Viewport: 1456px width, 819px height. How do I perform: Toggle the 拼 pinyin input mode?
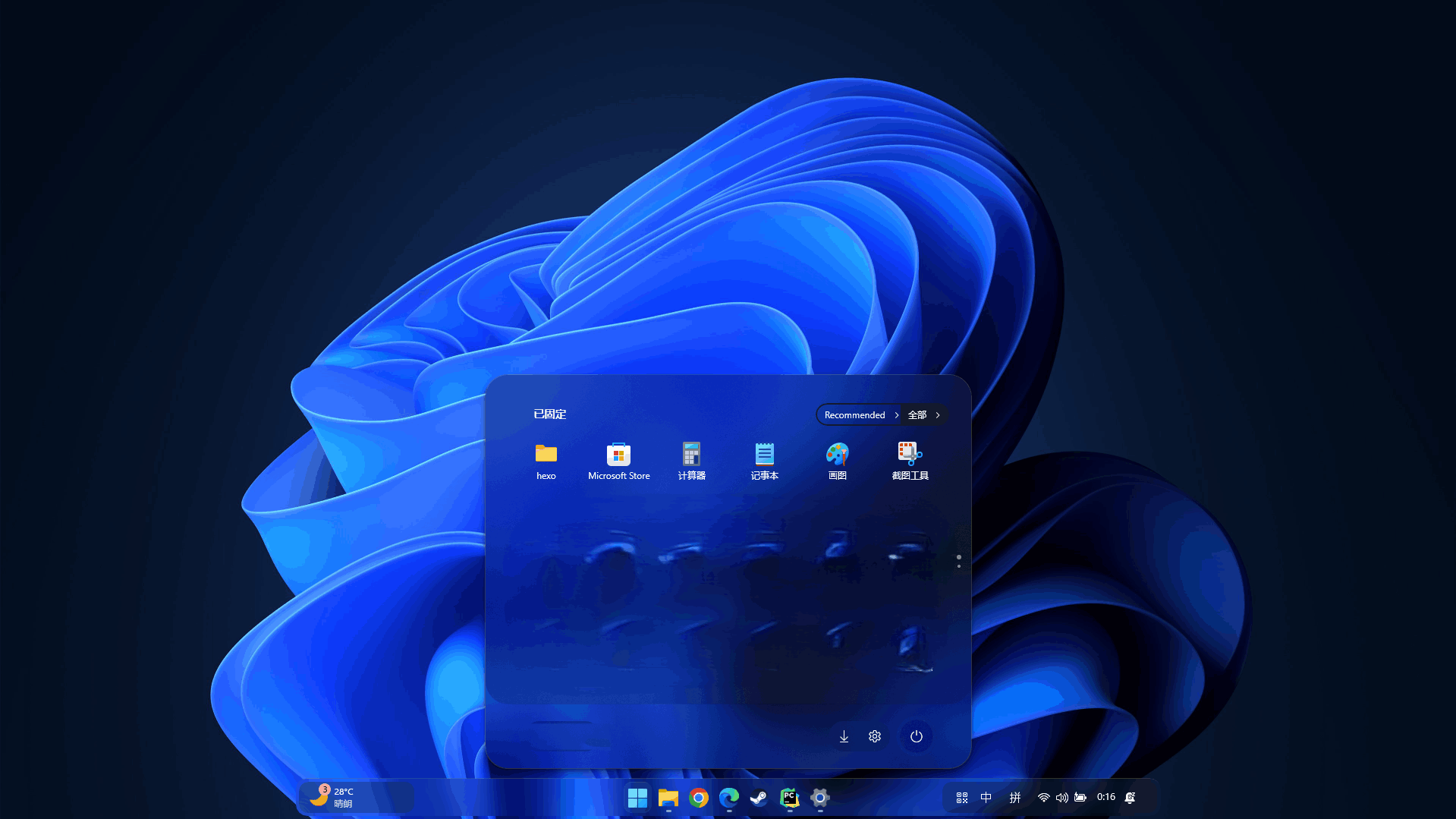pyautogui.click(x=1014, y=798)
